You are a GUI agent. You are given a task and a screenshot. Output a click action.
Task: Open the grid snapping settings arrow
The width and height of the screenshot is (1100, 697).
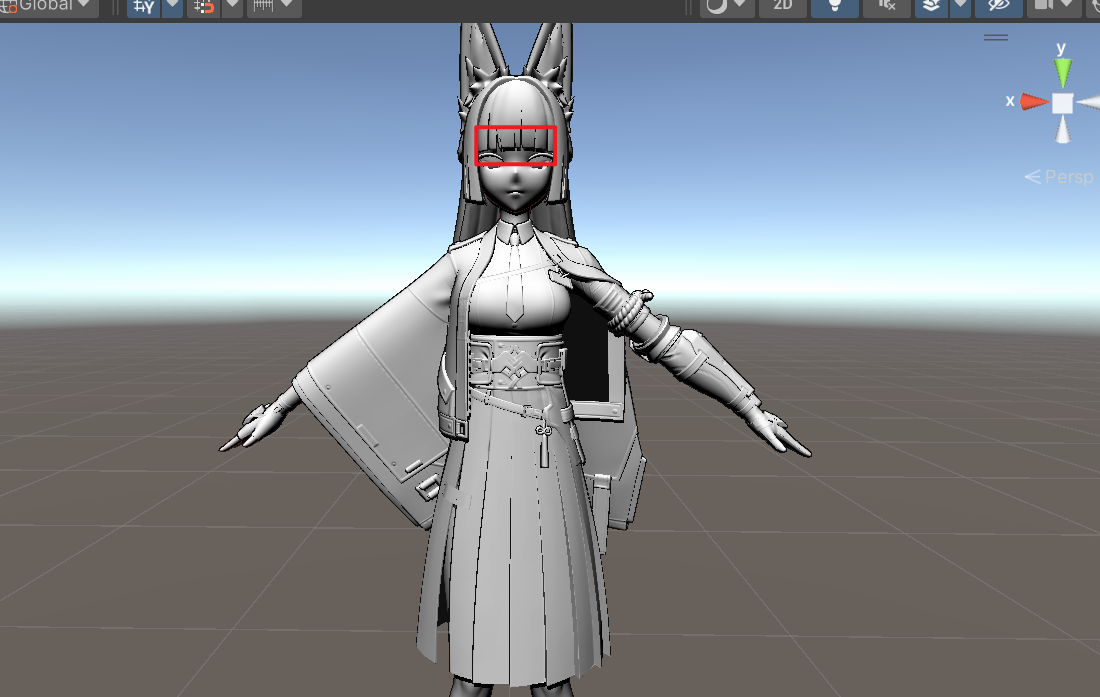click(231, 6)
